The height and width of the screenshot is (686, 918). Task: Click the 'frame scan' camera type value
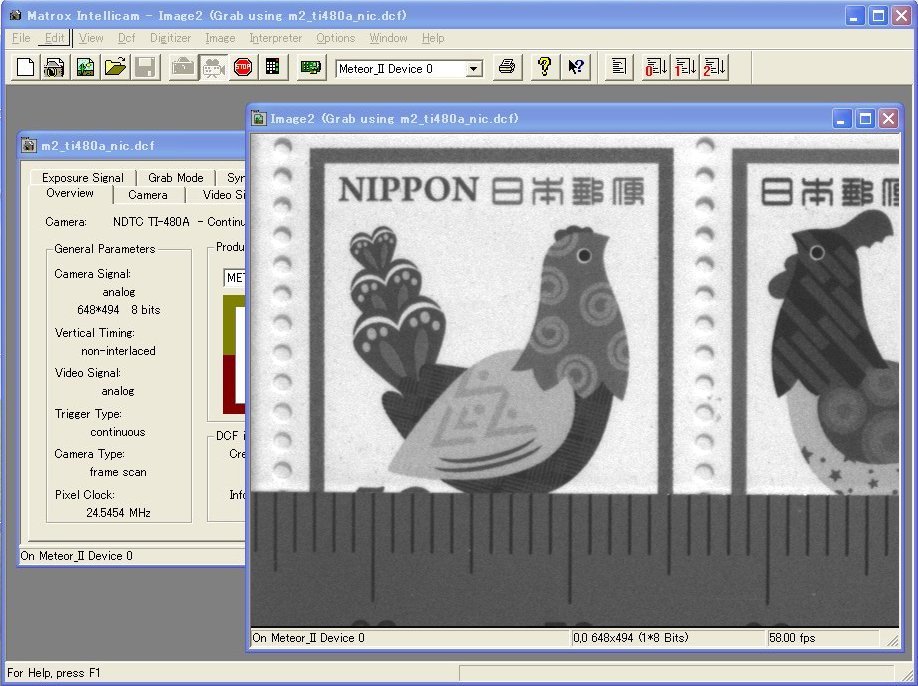click(118, 472)
